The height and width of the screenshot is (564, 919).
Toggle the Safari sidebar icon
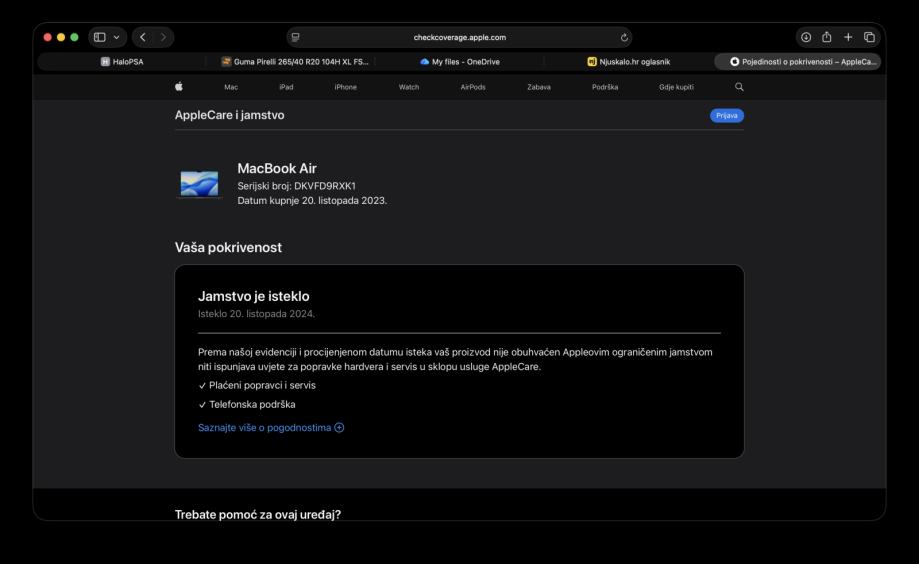pos(100,37)
